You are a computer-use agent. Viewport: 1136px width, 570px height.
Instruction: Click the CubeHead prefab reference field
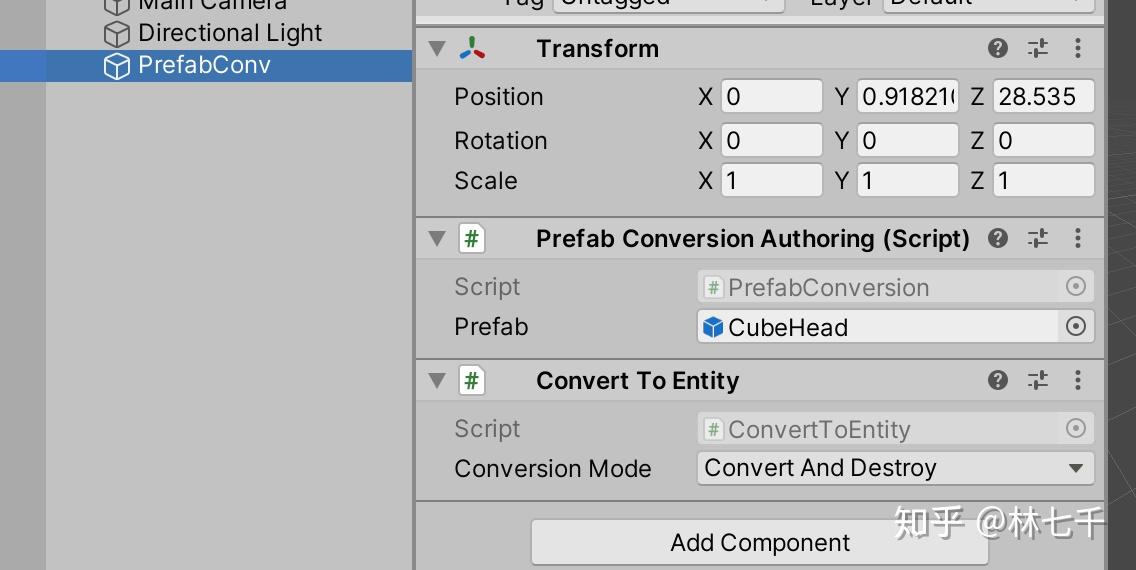876,327
